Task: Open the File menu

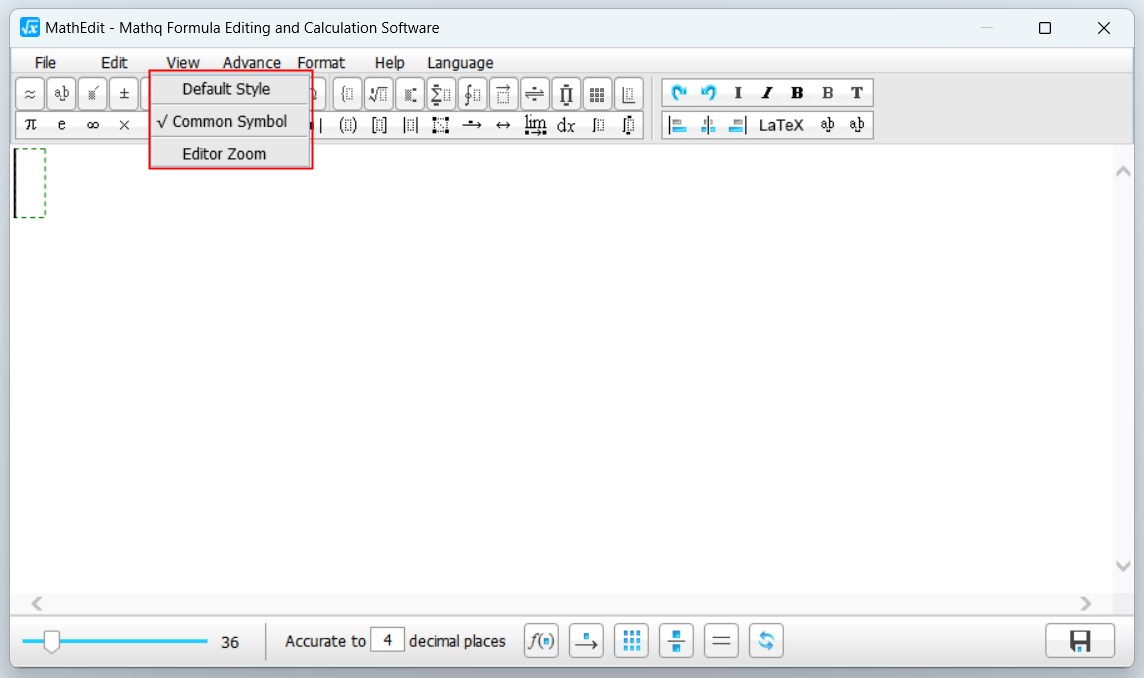Action: point(45,63)
